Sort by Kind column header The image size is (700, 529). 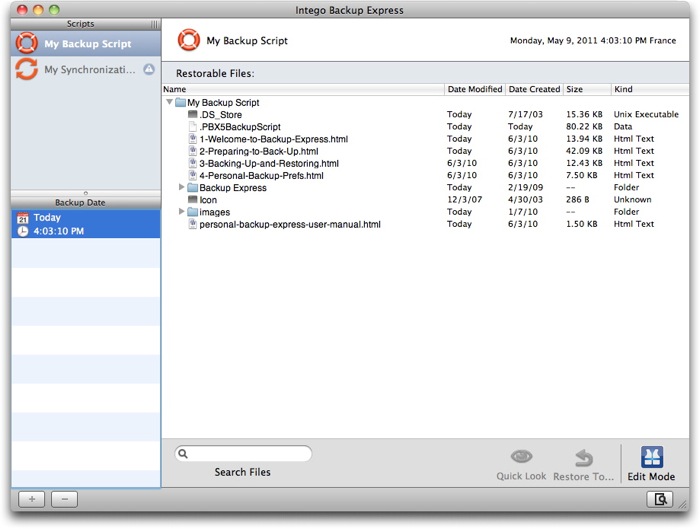(x=650, y=89)
